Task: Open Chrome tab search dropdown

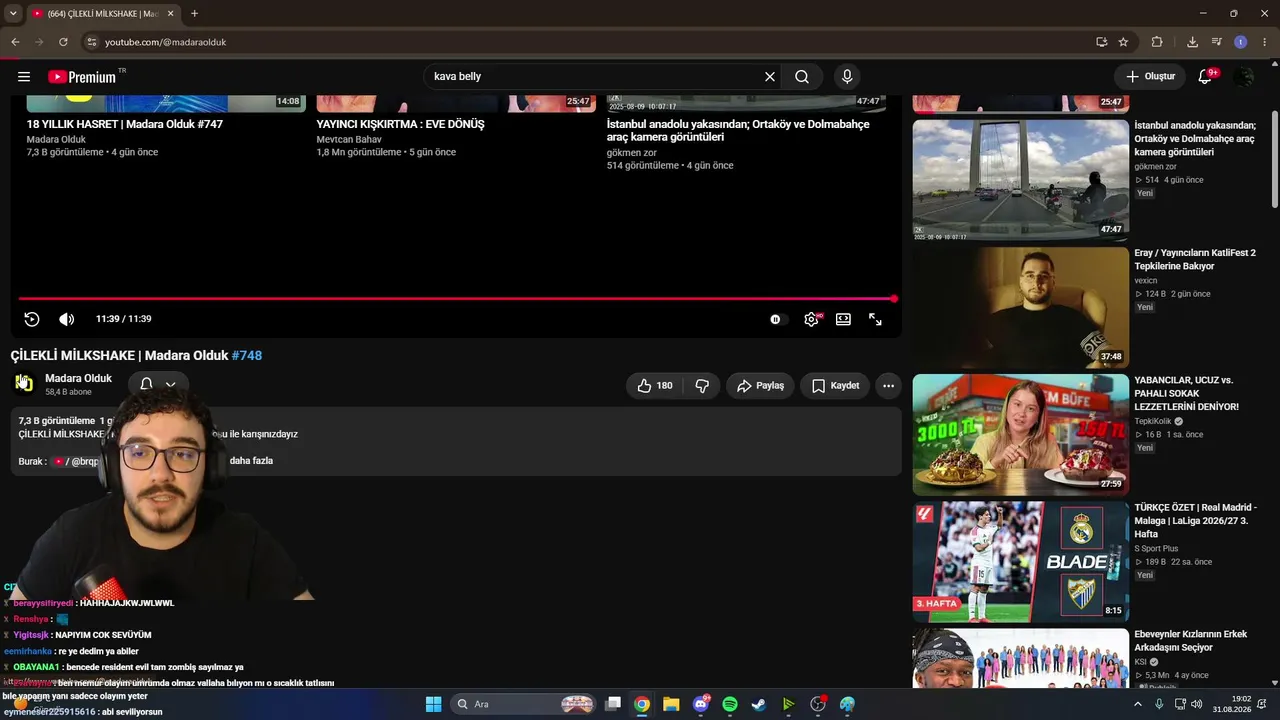Action: 13,14
